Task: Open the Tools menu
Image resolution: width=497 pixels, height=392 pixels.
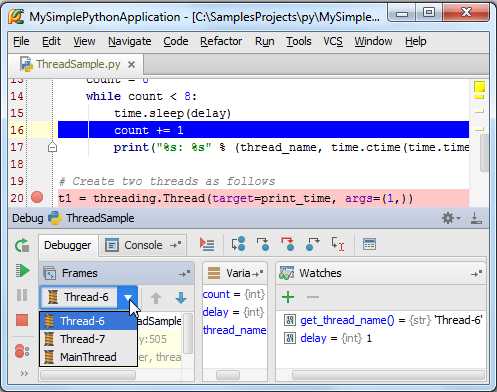Action: pyautogui.click(x=299, y=41)
